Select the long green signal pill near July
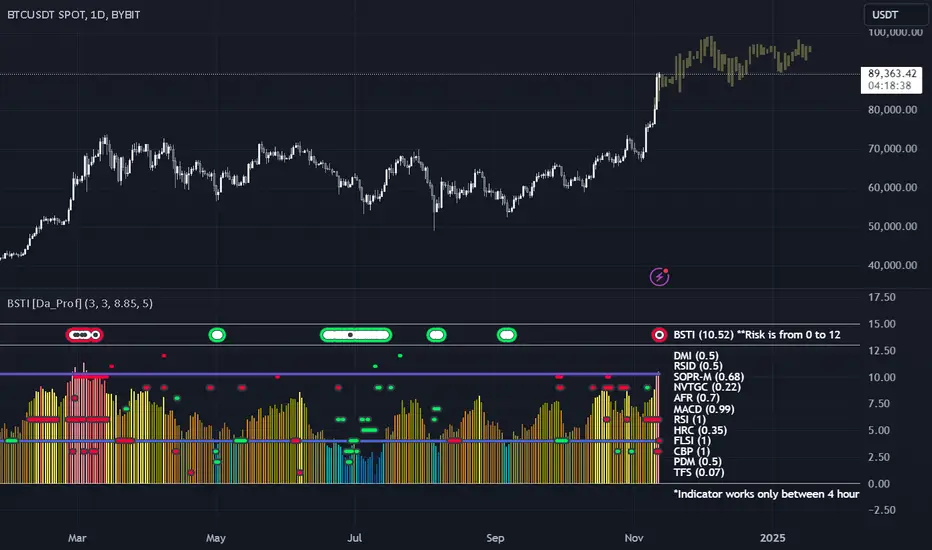The height and width of the screenshot is (550, 932). click(356, 335)
